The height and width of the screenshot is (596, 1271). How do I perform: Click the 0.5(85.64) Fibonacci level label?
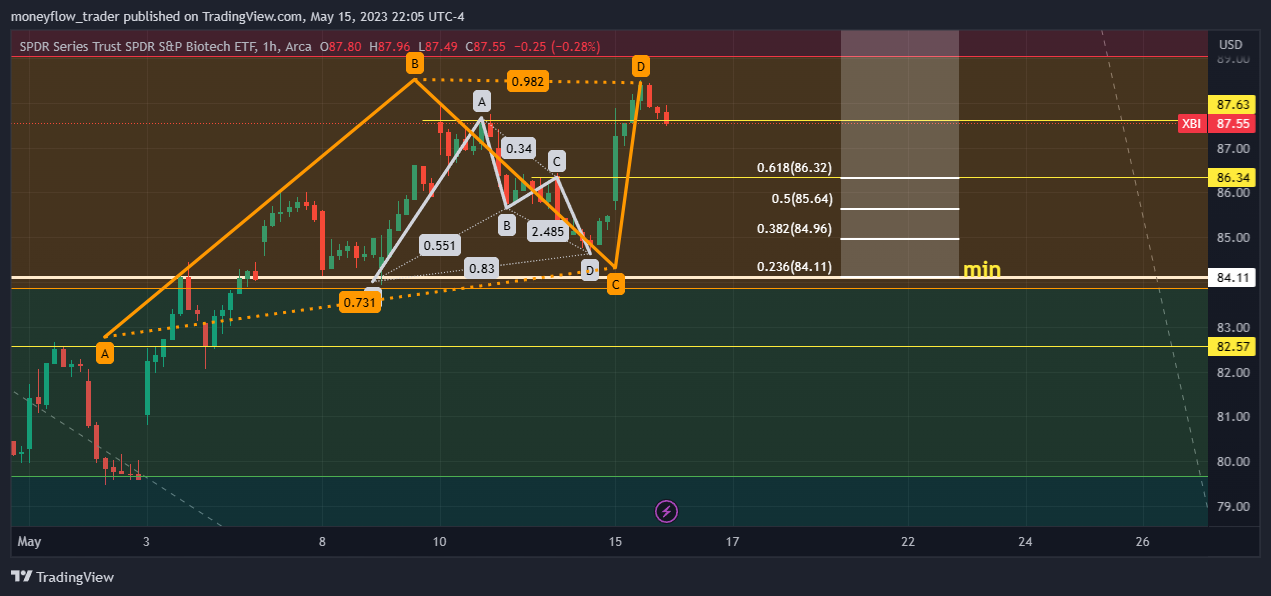click(x=801, y=199)
